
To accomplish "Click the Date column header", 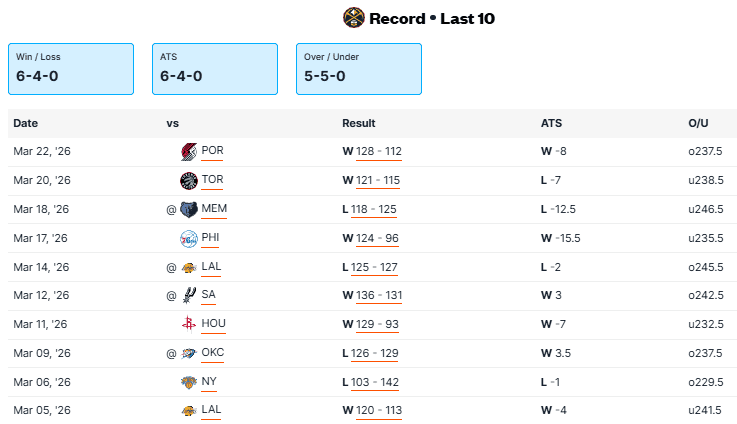I will coord(25,123).
